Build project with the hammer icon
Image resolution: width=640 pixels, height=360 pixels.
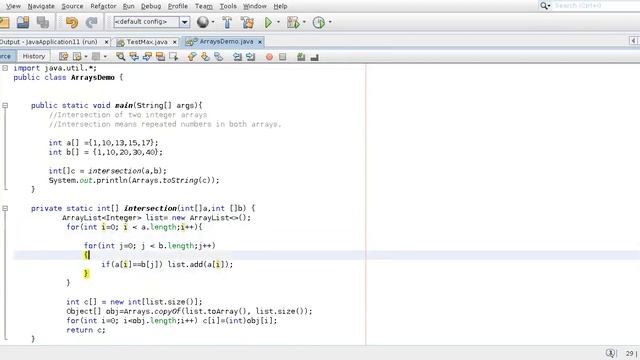pos(227,22)
